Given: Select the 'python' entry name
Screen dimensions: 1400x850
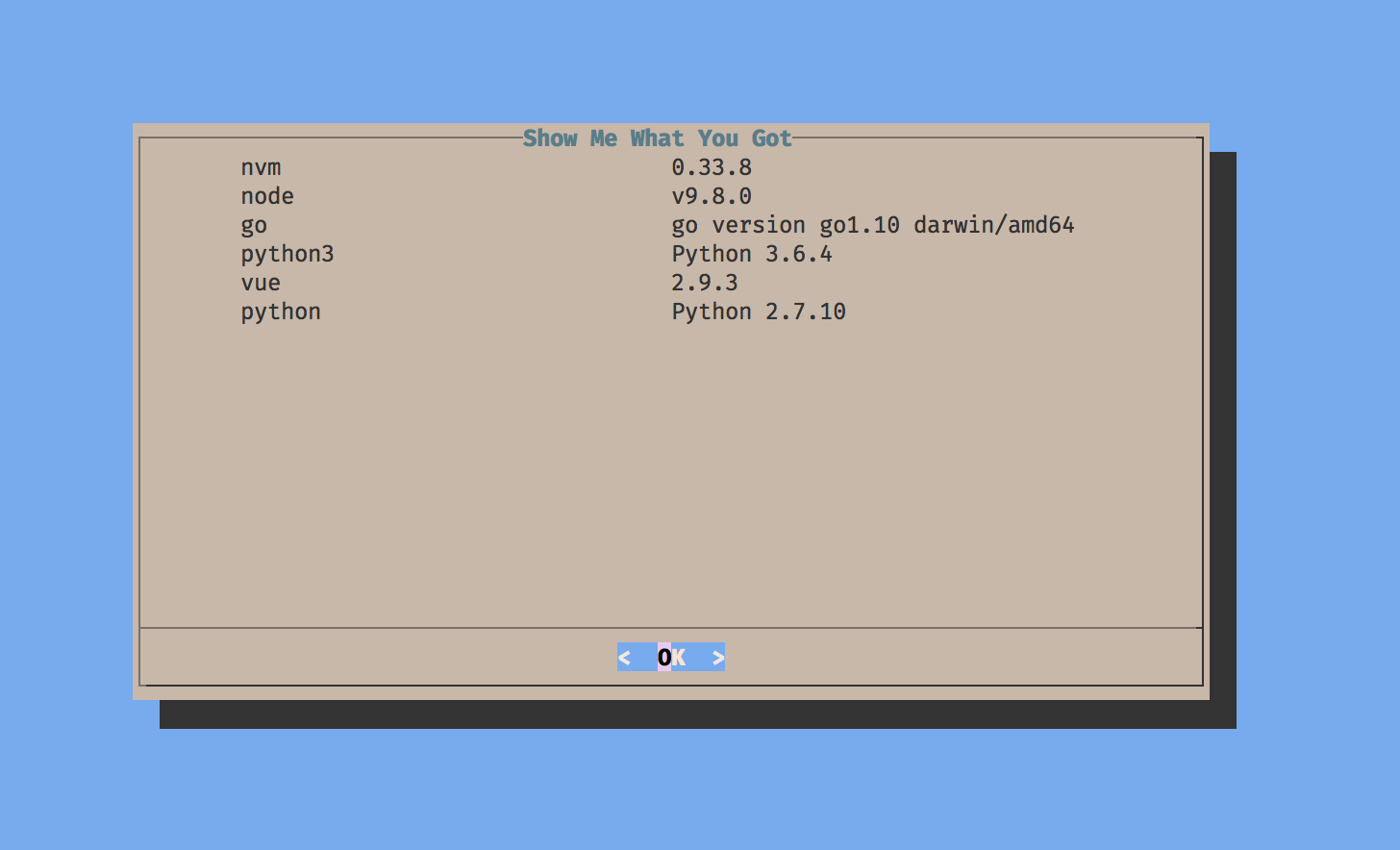Looking at the screenshot, I should tap(281, 312).
